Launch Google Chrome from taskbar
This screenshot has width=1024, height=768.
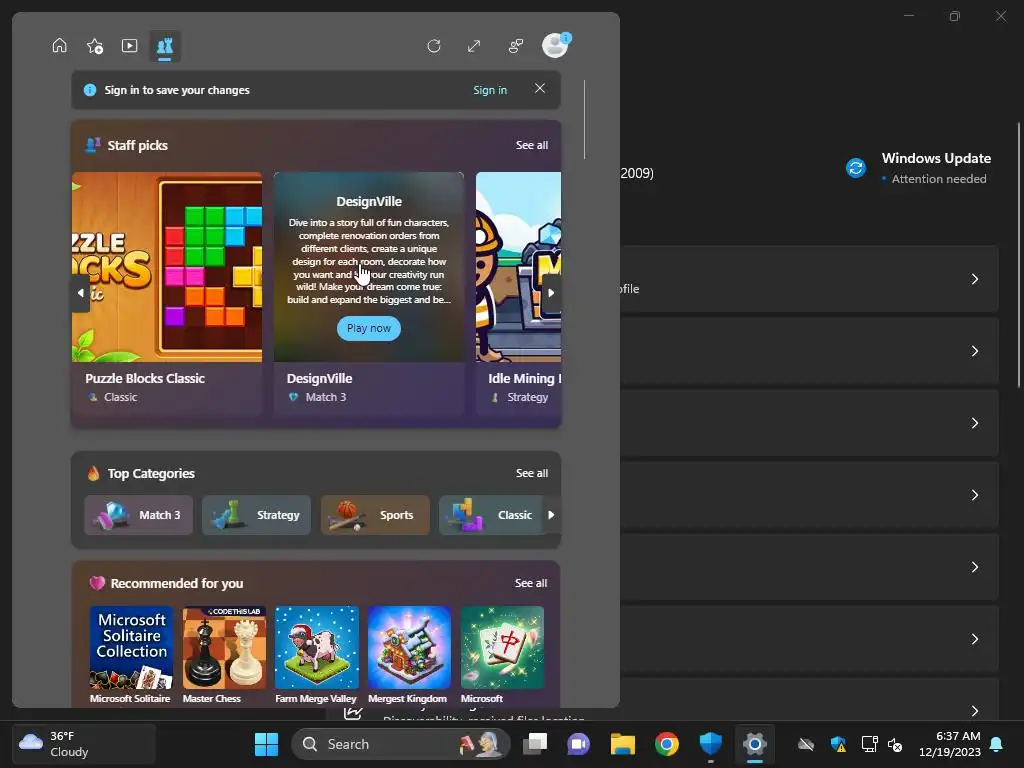[x=667, y=744]
